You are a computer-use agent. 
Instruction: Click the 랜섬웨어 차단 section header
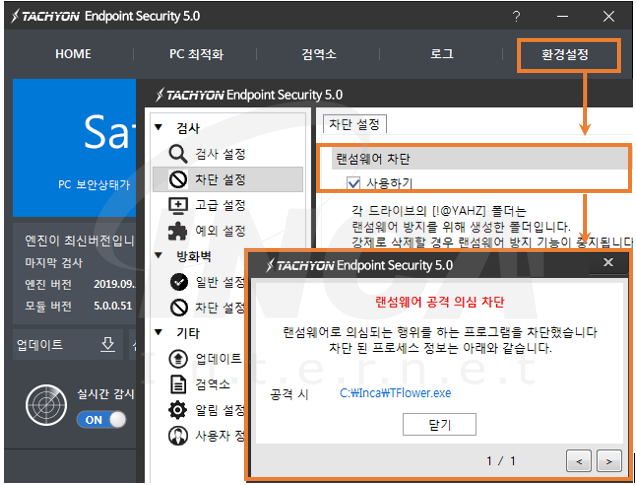[x=480, y=159]
